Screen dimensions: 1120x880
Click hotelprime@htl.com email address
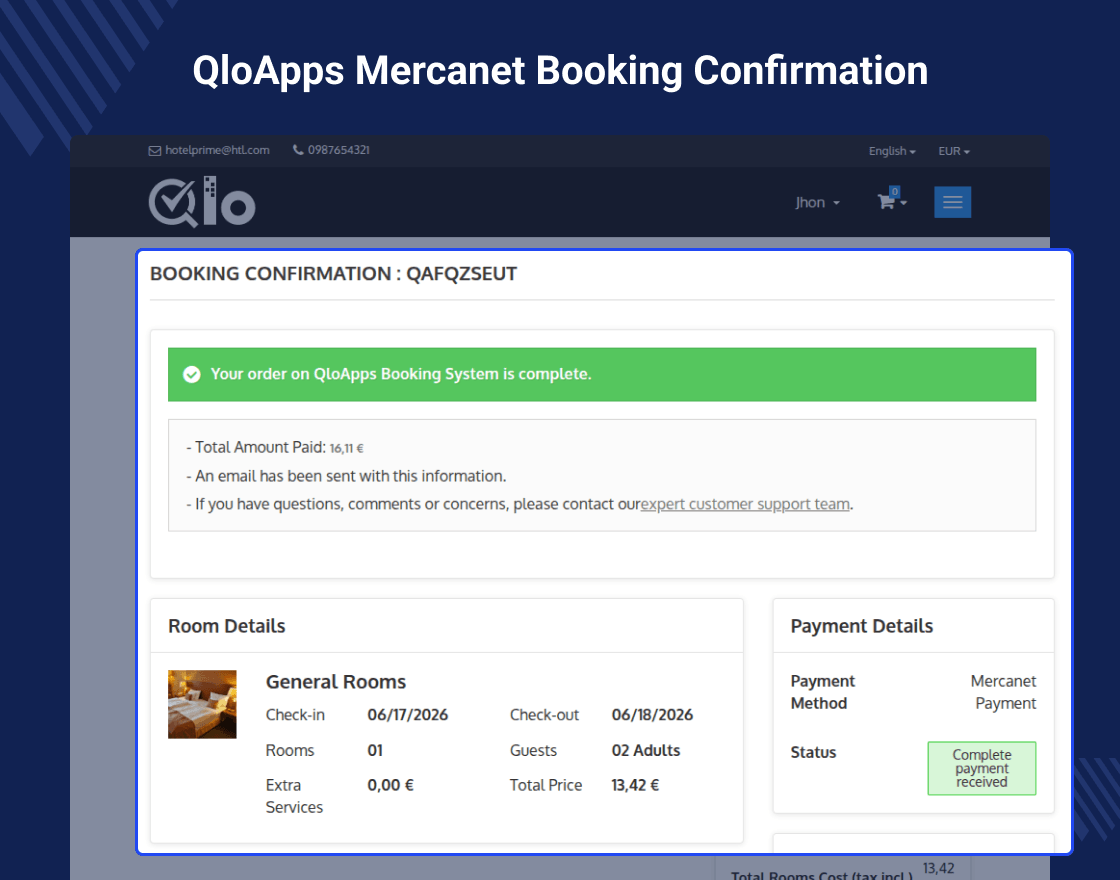(217, 150)
